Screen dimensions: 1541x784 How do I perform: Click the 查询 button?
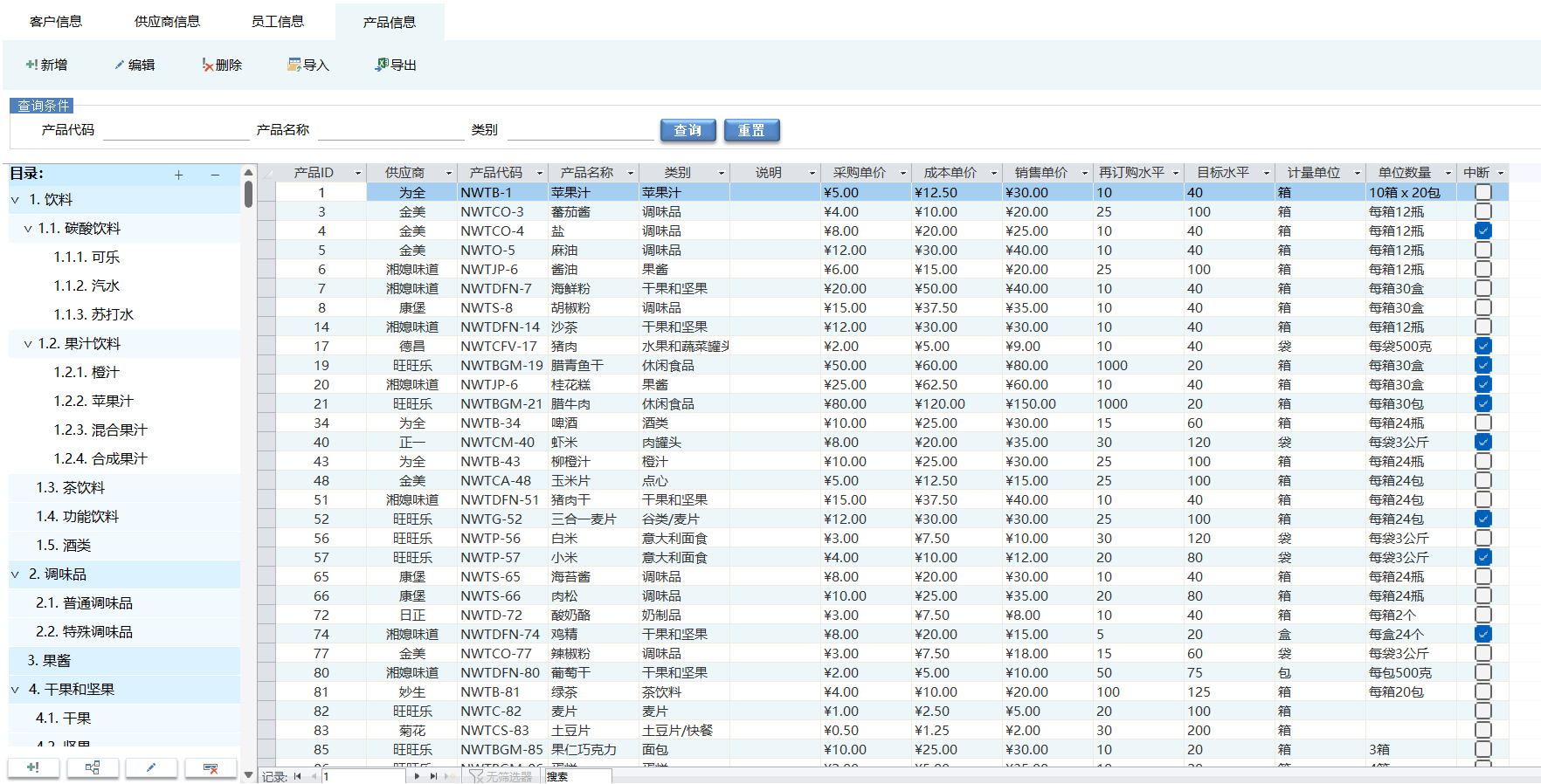click(x=688, y=130)
